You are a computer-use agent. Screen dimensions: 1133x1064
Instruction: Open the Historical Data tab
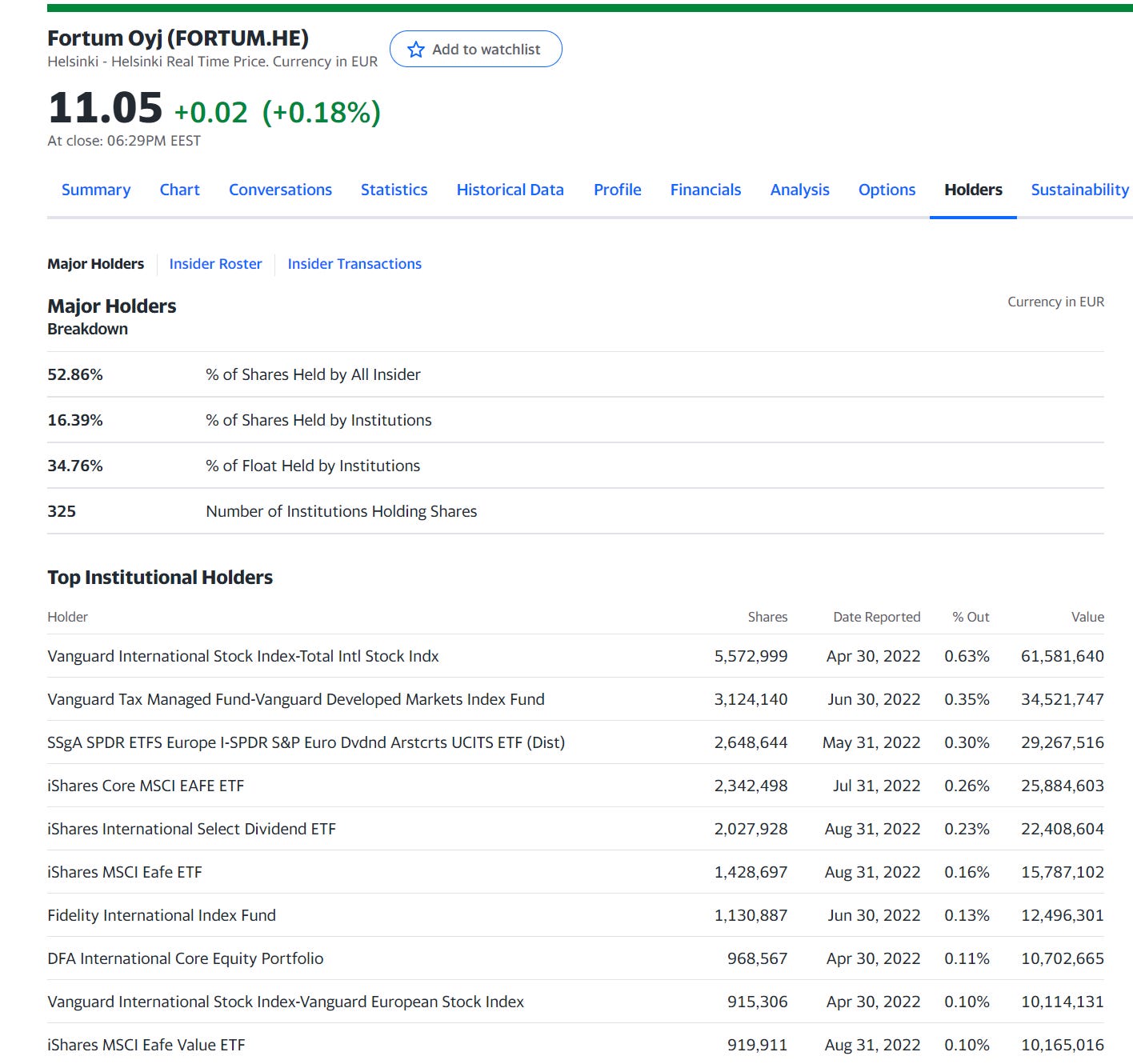pos(510,190)
